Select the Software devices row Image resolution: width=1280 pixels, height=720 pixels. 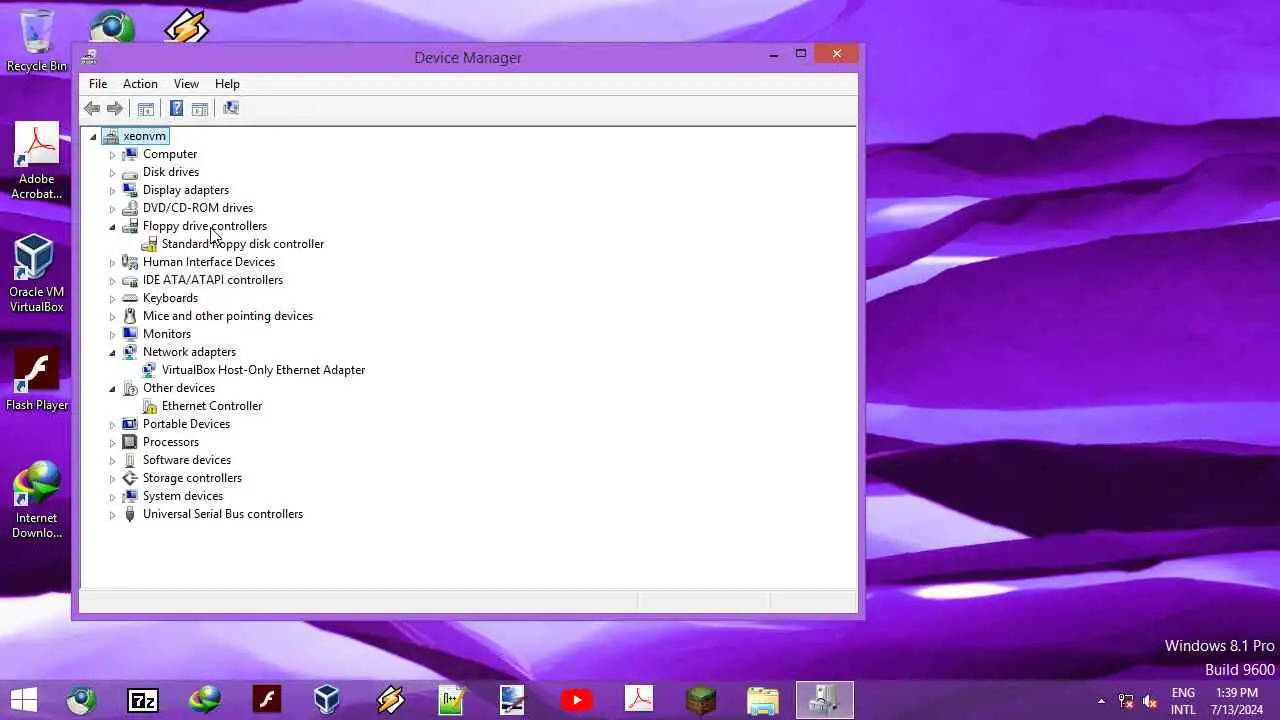[187, 460]
